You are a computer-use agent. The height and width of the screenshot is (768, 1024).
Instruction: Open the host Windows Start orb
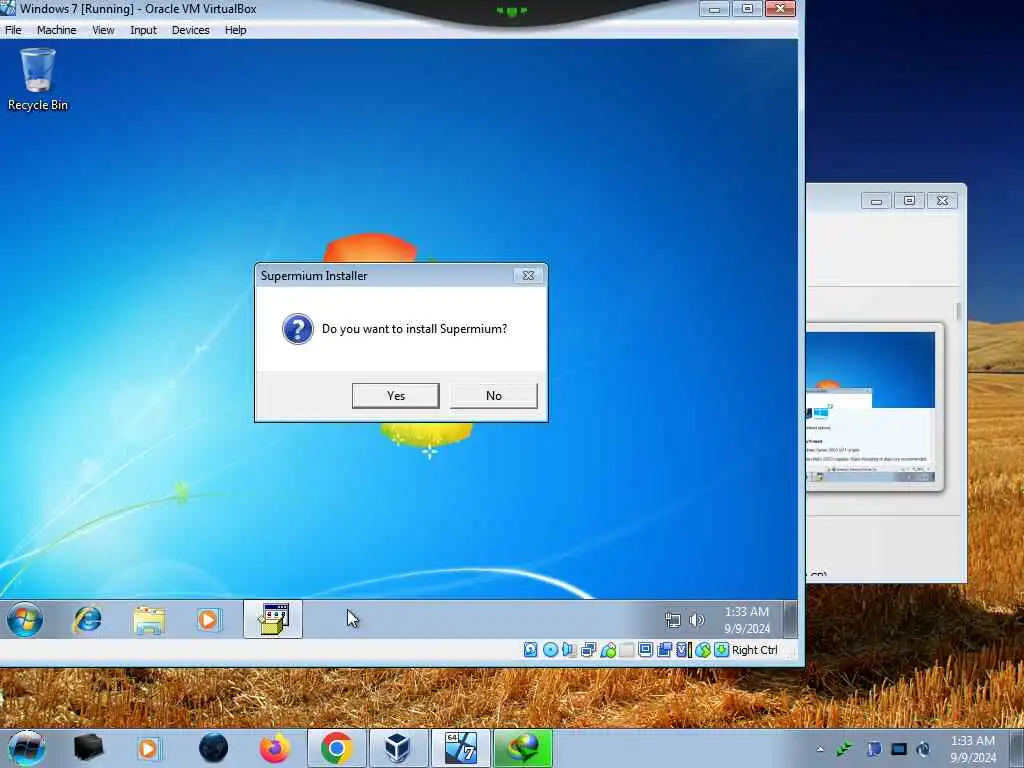click(x=26, y=748)
